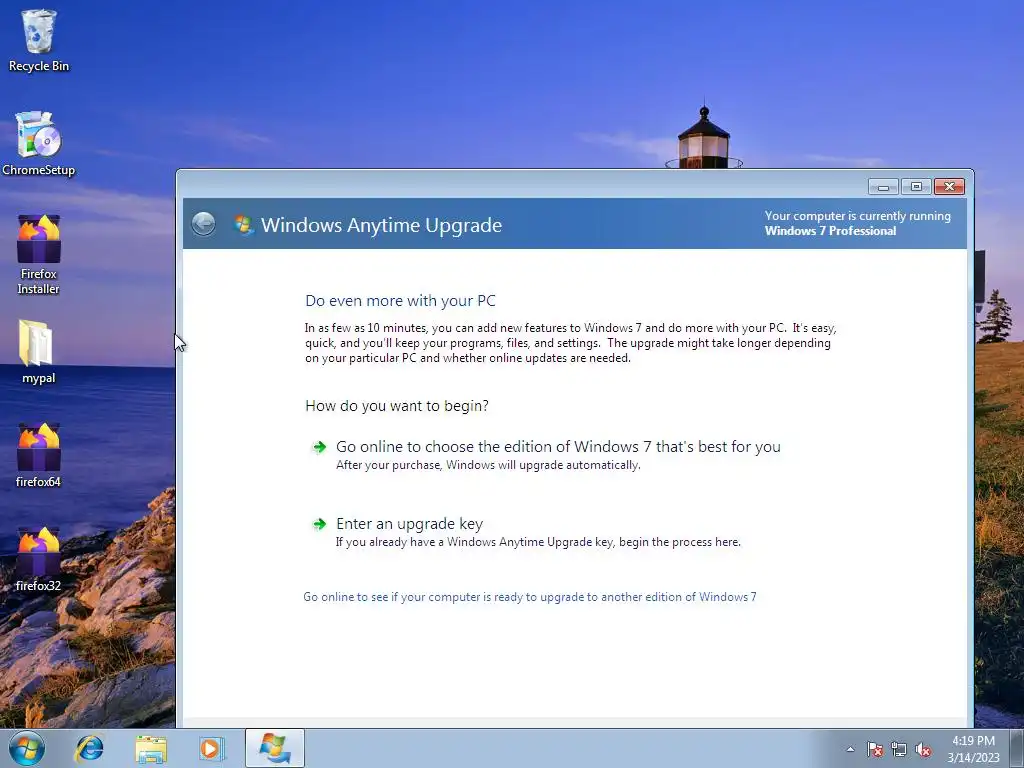Open Windows Media Player from the taskbar
The image size is (1024, 768).
(x=212, y=748)
